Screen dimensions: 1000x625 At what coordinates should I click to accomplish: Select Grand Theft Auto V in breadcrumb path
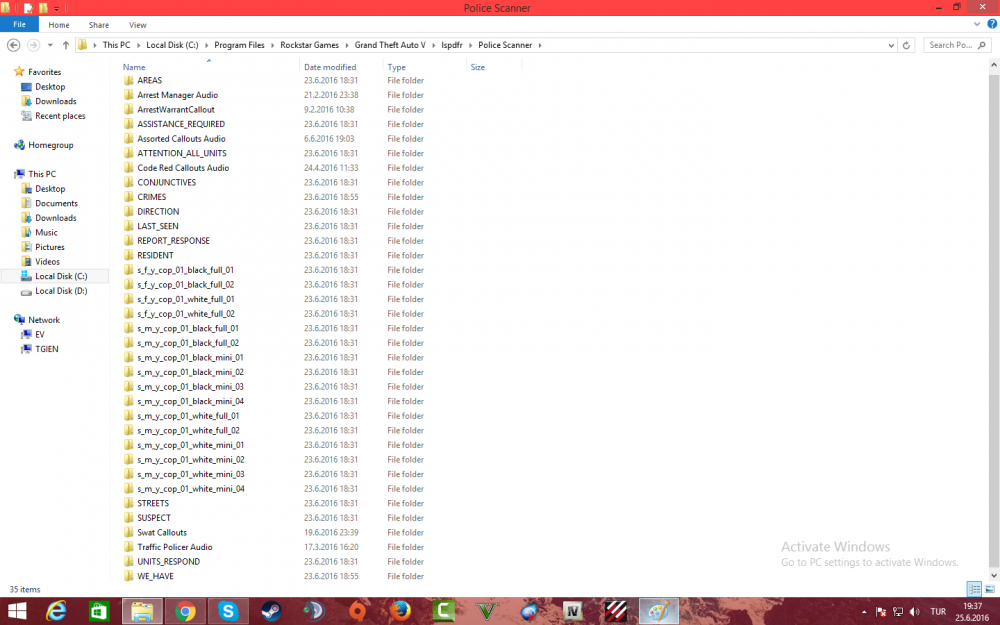tap(390, 45)
